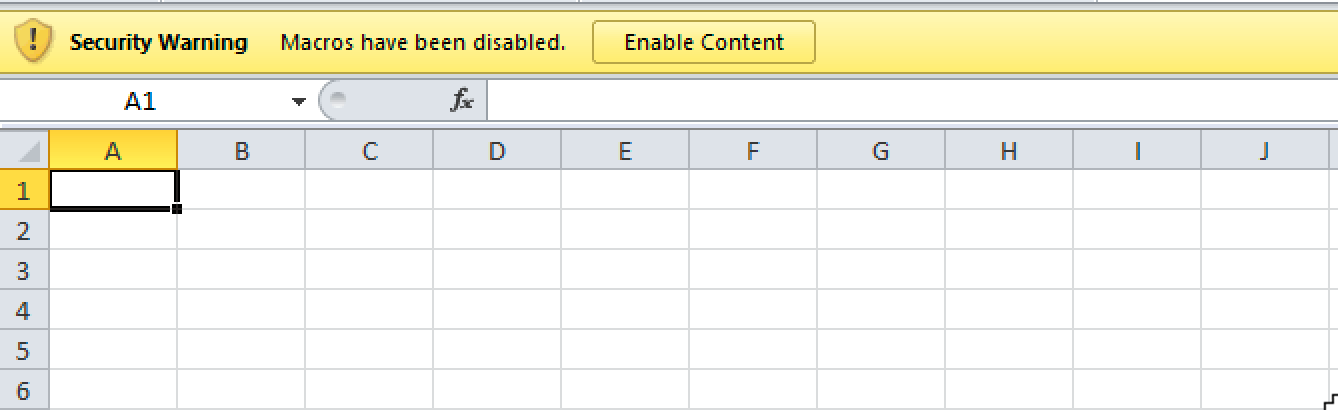Select row 3 header
The image size is (1338, 410).
click(24, 270)
